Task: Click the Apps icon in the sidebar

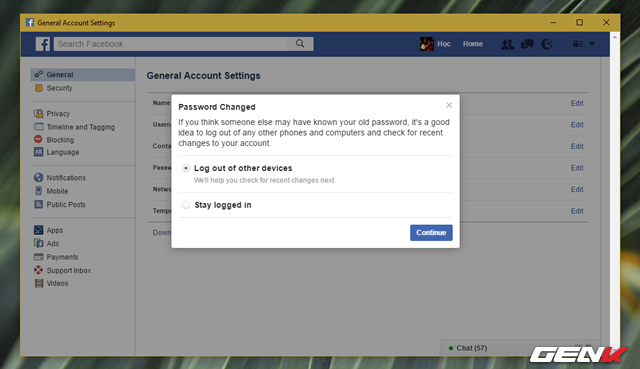Action: point(38,230)
